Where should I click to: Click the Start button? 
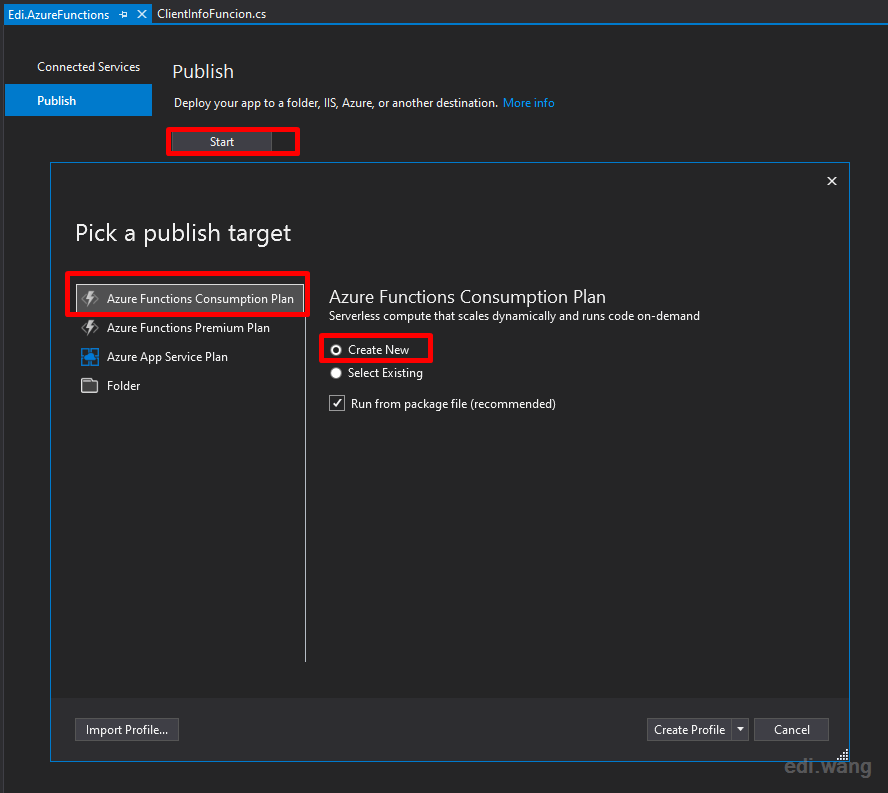[221, 142]
